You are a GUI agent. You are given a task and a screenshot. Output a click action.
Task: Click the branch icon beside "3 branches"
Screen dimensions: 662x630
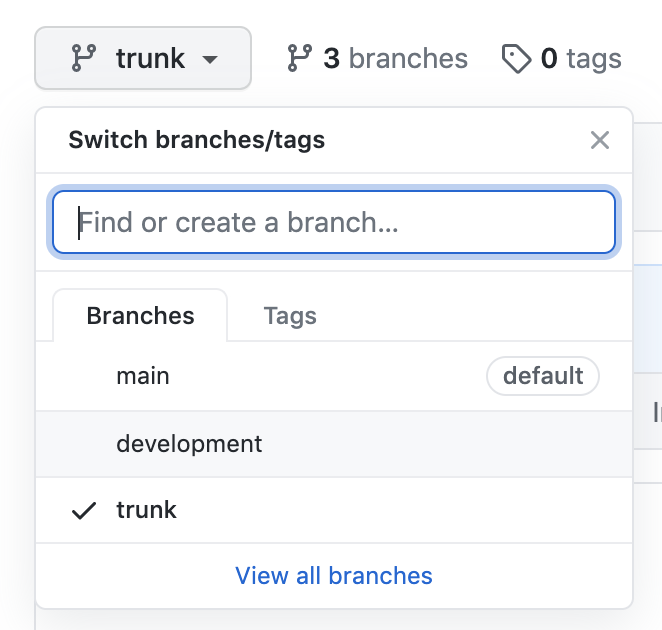pyautogui.click(x=299, y=59)
